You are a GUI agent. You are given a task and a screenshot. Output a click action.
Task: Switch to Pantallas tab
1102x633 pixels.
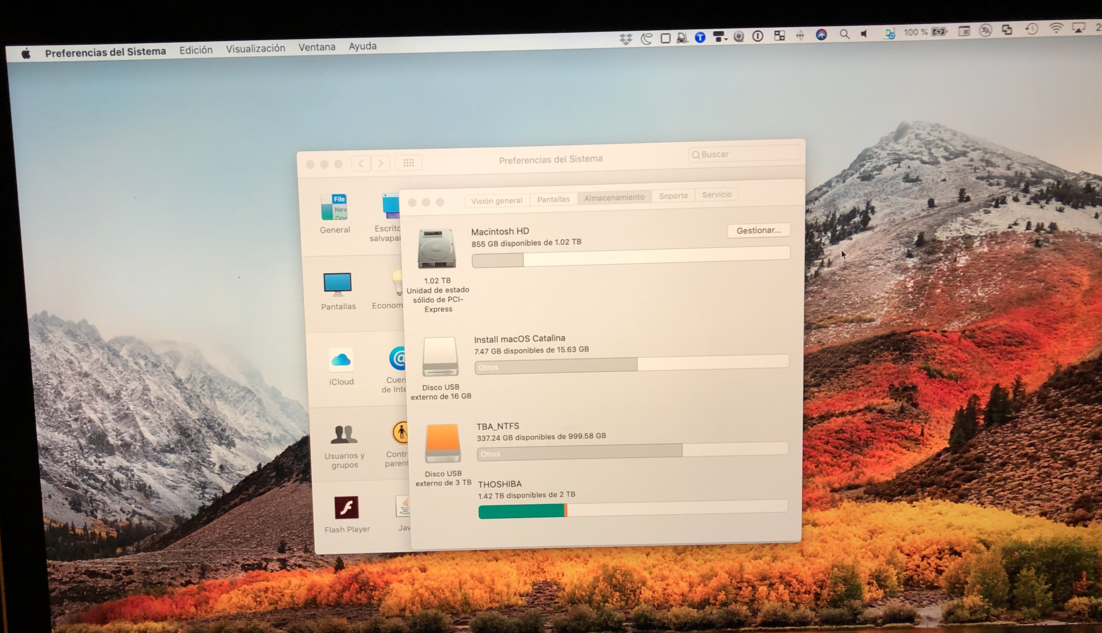553,200
